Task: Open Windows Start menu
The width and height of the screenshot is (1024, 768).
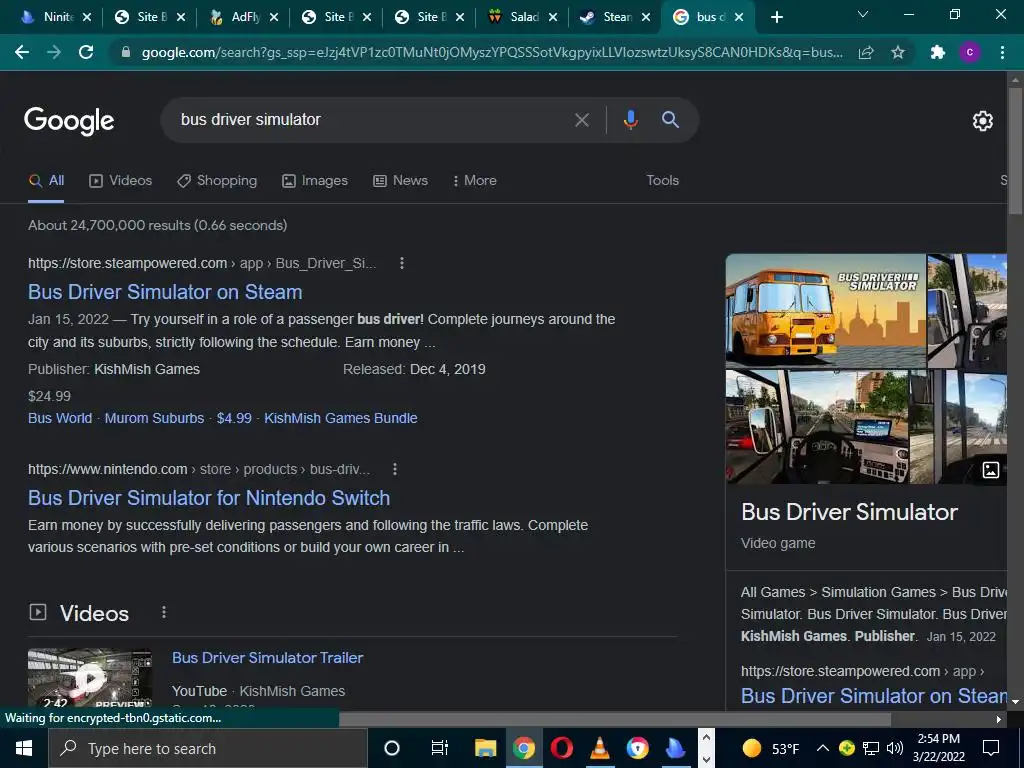Action: pos(24,748)
